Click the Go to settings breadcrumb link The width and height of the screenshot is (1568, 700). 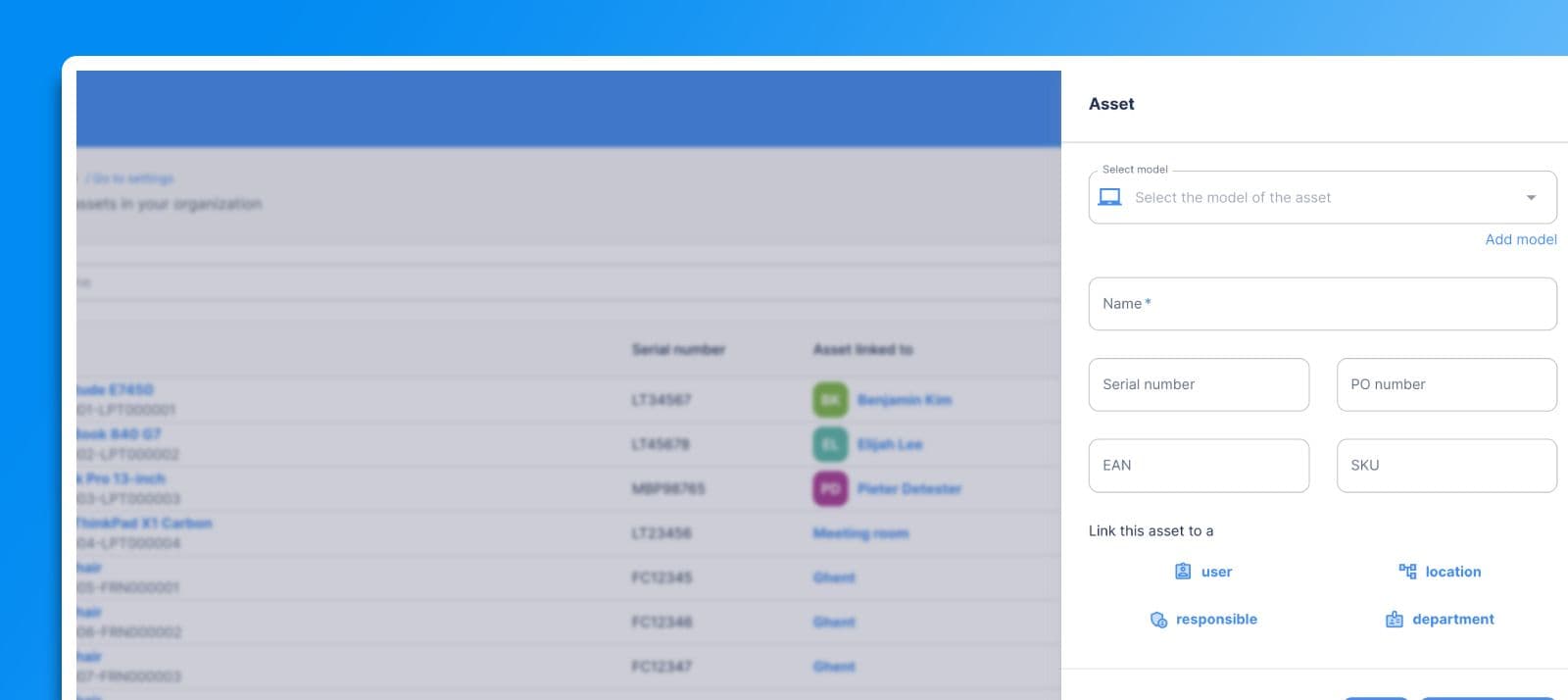pyautogui.click(x=132, y=178)
